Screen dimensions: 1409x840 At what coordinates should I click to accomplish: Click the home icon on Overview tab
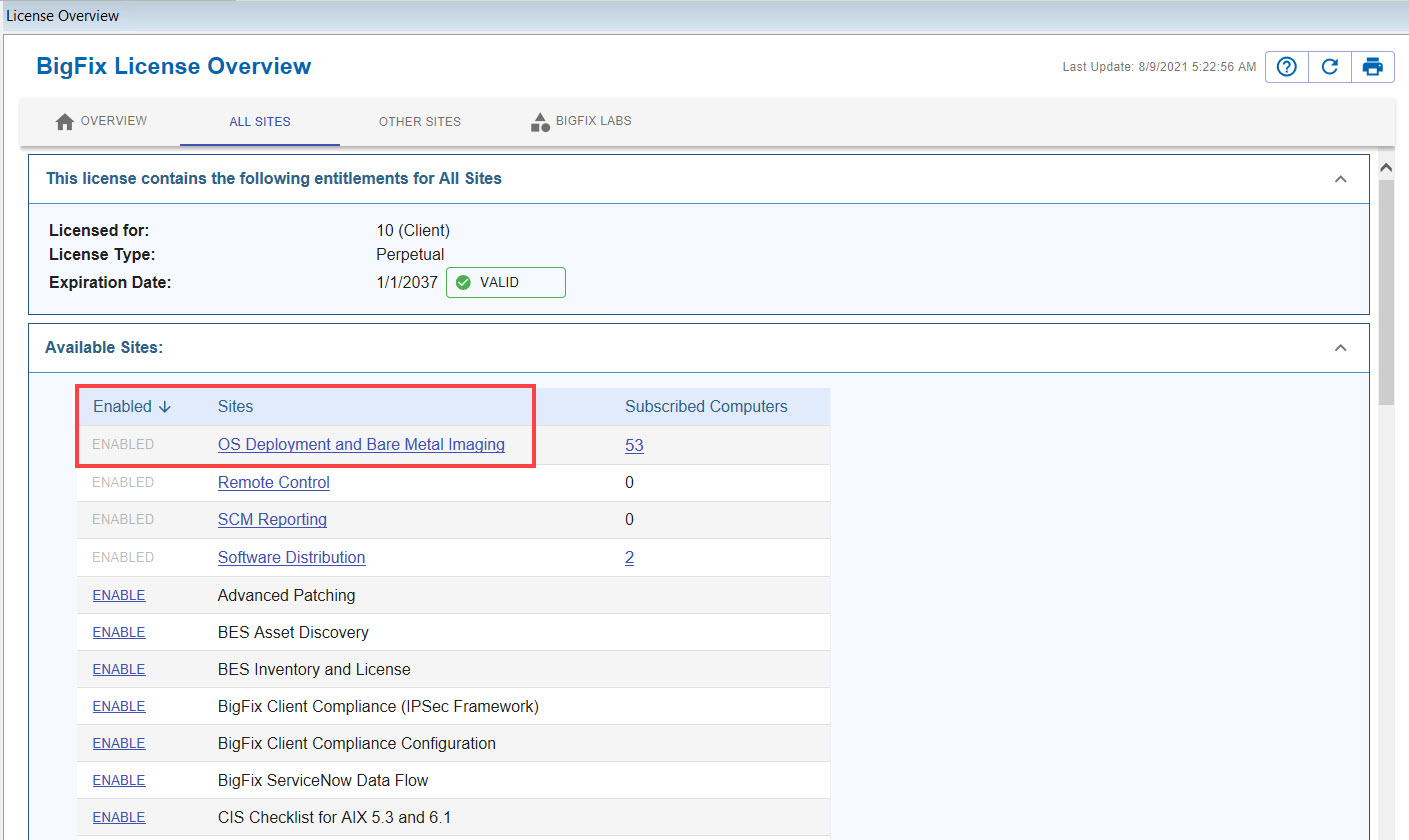tap(65, 122)
